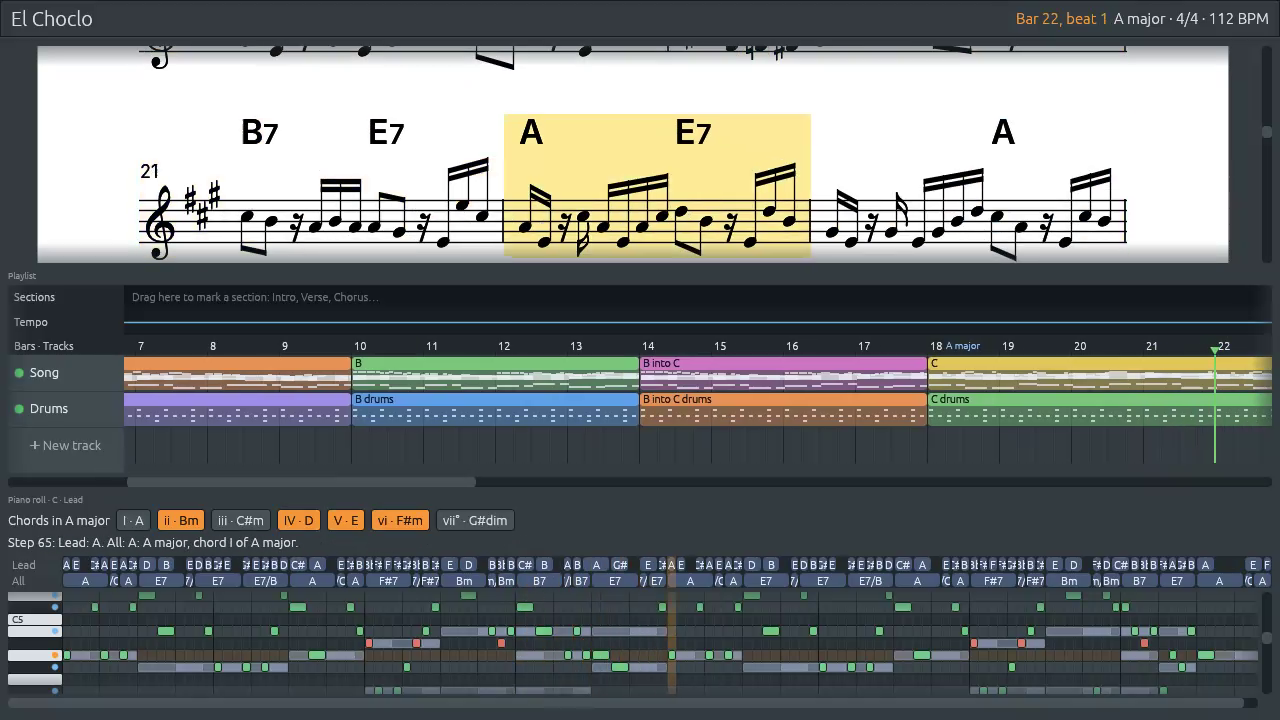The width and height of the screenshot is (1280, 720).
Task: Click the E7 chord symbol in highlighted bar
Action: 693,132
